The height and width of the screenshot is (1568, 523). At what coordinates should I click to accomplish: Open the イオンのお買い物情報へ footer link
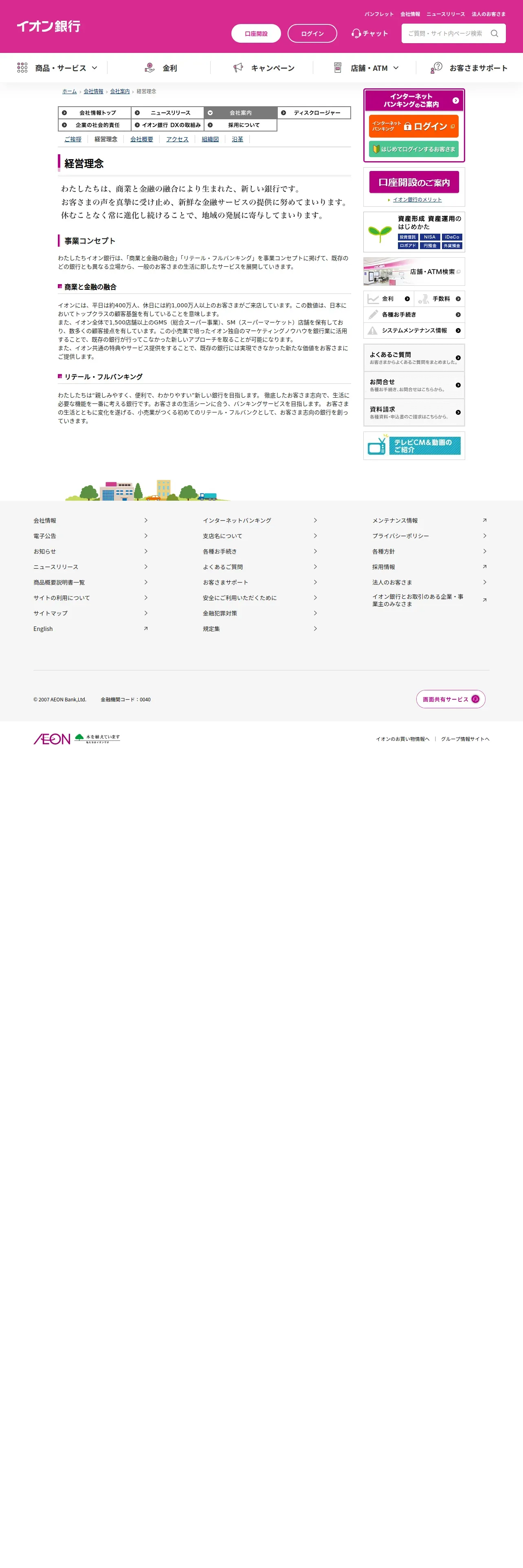pyautogui.click(x=402, y=739)
